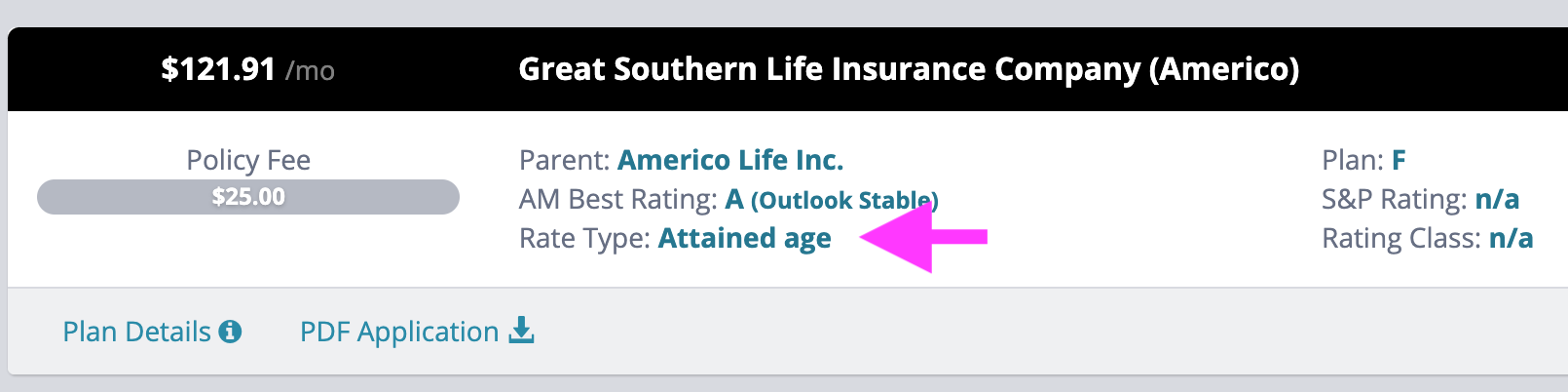The image size is (1568, 392).
Task: Click the Outlook Stable rating text
Action: click(844, 200)
